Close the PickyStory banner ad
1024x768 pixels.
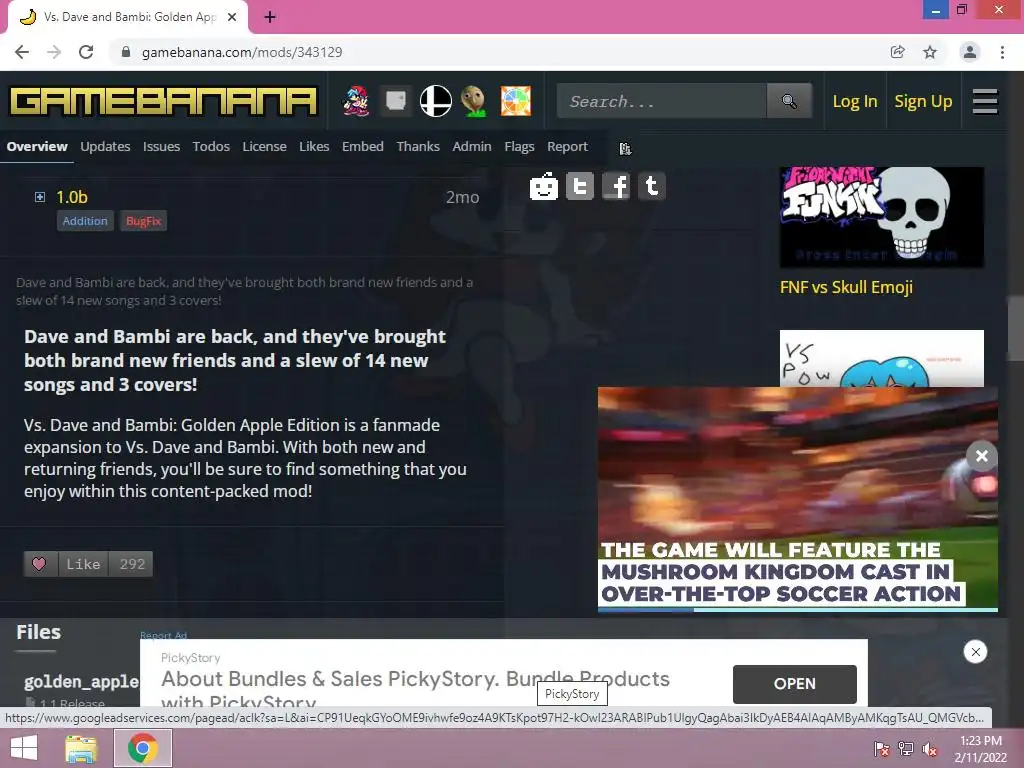coord(975,651)
